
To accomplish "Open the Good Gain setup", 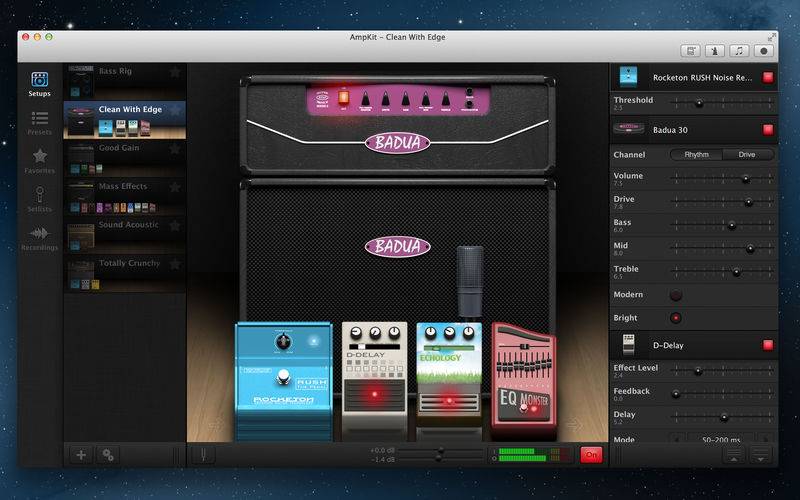I will pos(124,158).
